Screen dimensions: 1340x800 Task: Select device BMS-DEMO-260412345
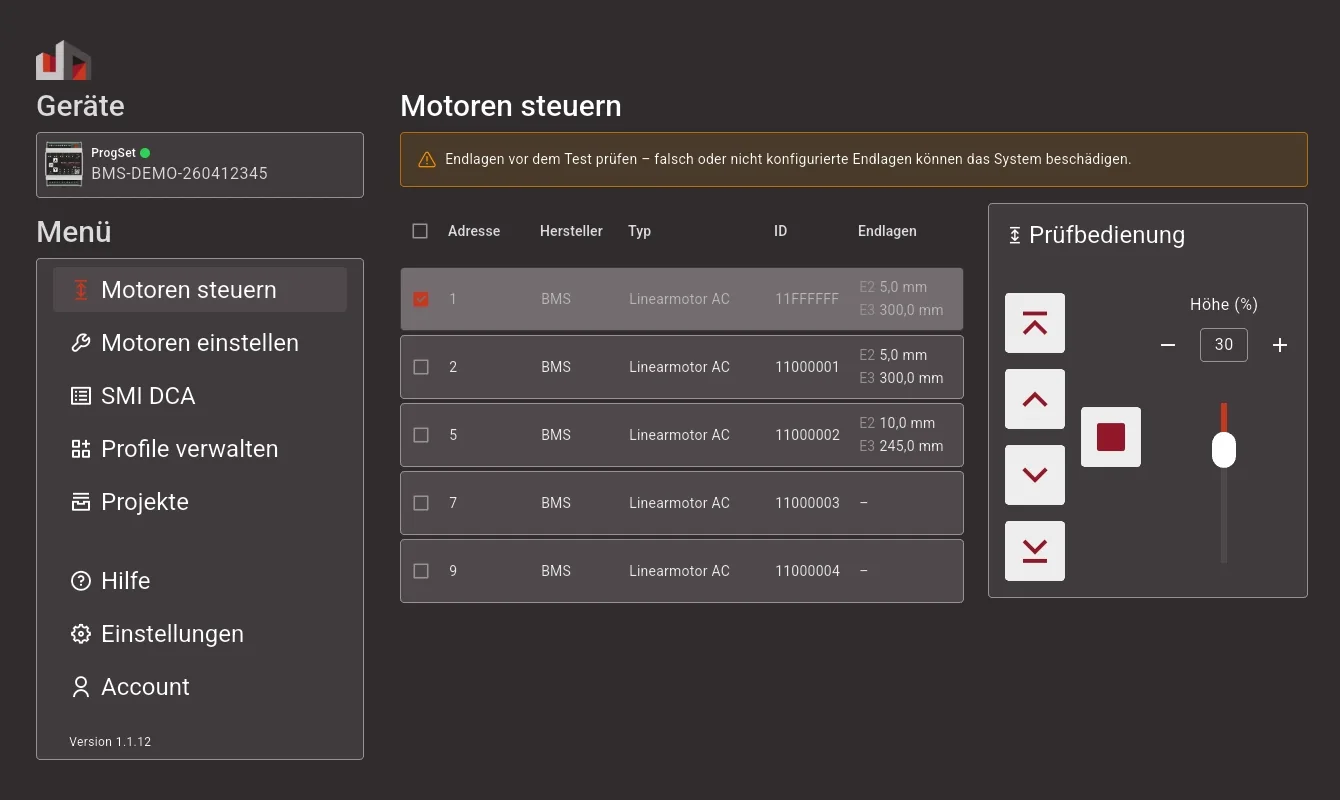(x=200, y=165)
